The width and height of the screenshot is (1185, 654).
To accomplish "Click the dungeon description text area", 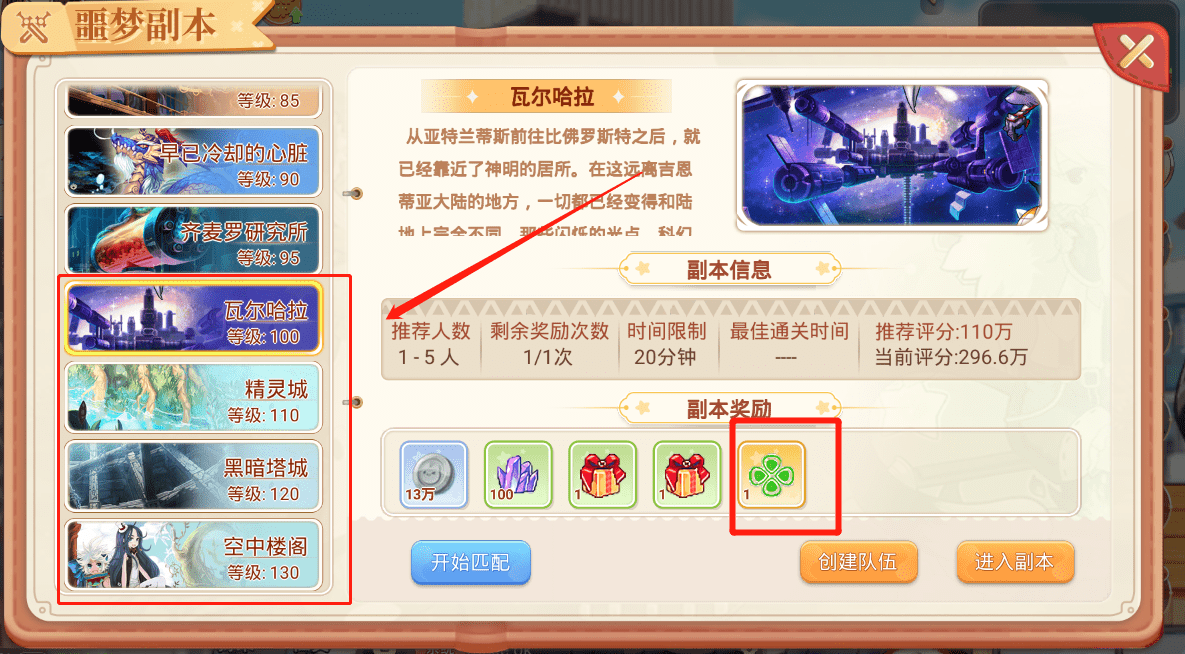I will (x=550, y=181).
